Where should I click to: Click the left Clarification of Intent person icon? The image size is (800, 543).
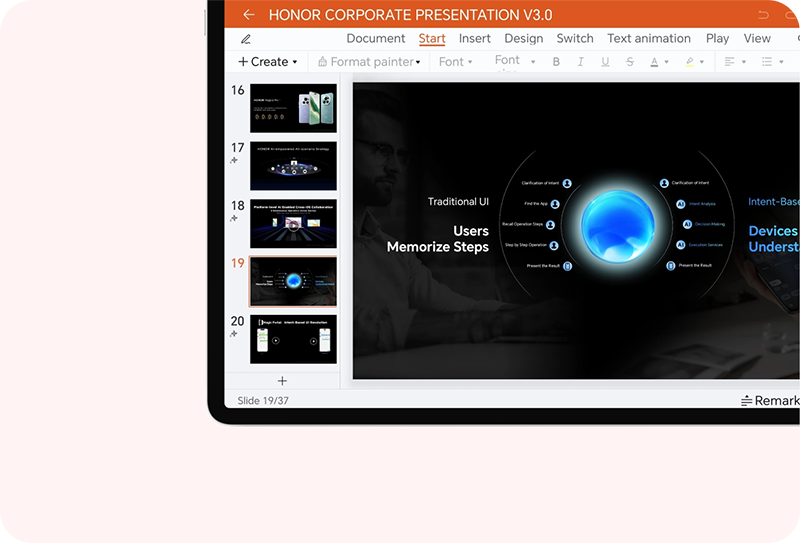tap(567, 183)
